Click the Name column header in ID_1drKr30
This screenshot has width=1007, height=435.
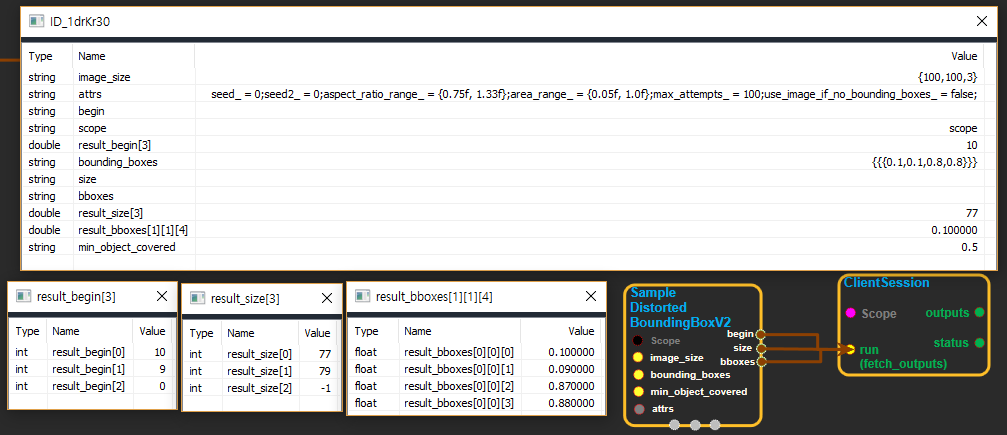[x=92, y=57]
